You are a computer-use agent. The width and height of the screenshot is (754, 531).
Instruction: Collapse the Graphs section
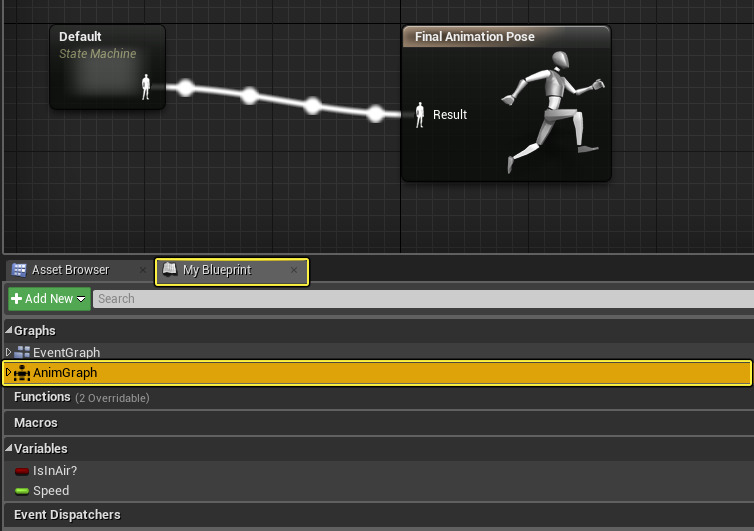tap(8, 330)
